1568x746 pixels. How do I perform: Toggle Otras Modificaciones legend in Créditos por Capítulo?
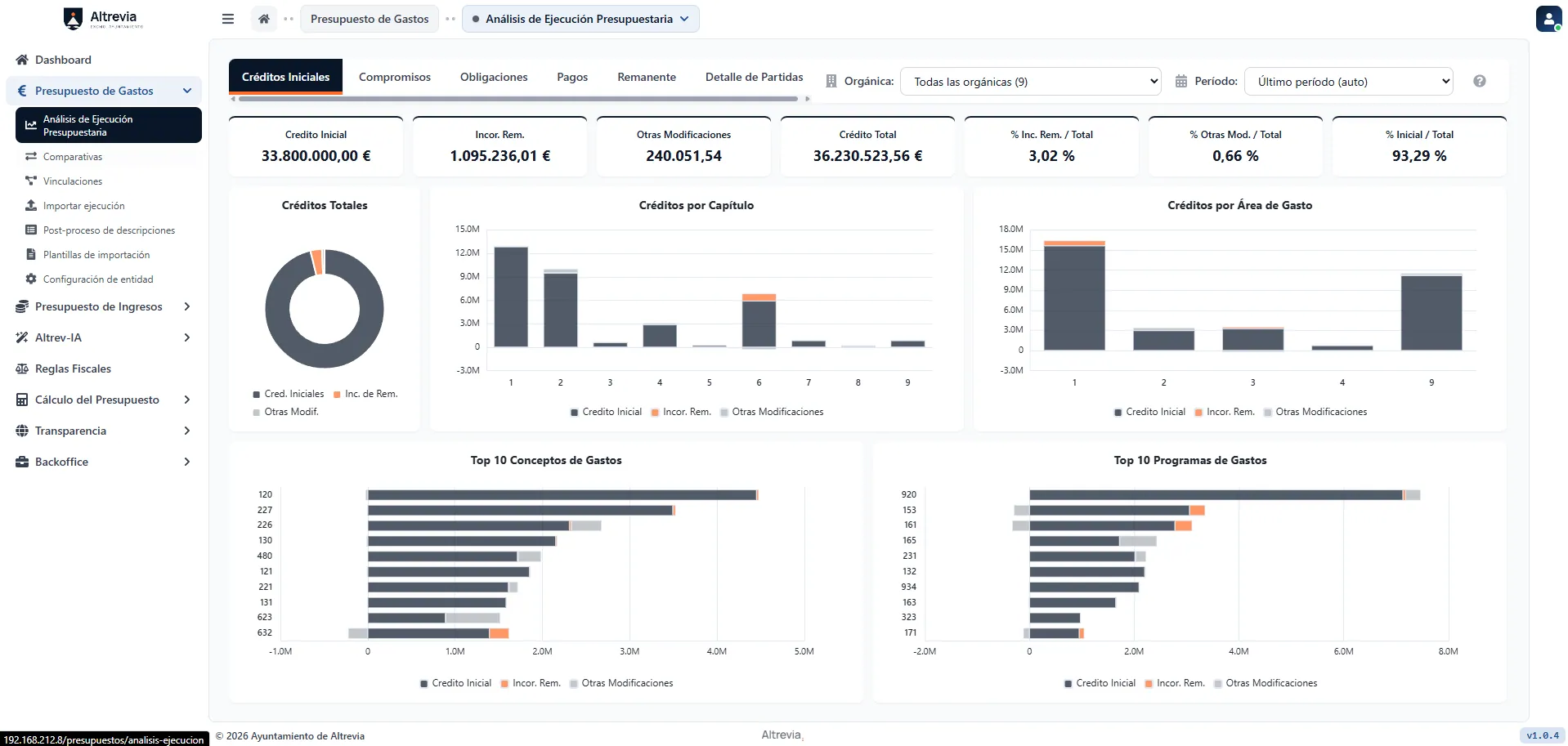coord(772,412)
